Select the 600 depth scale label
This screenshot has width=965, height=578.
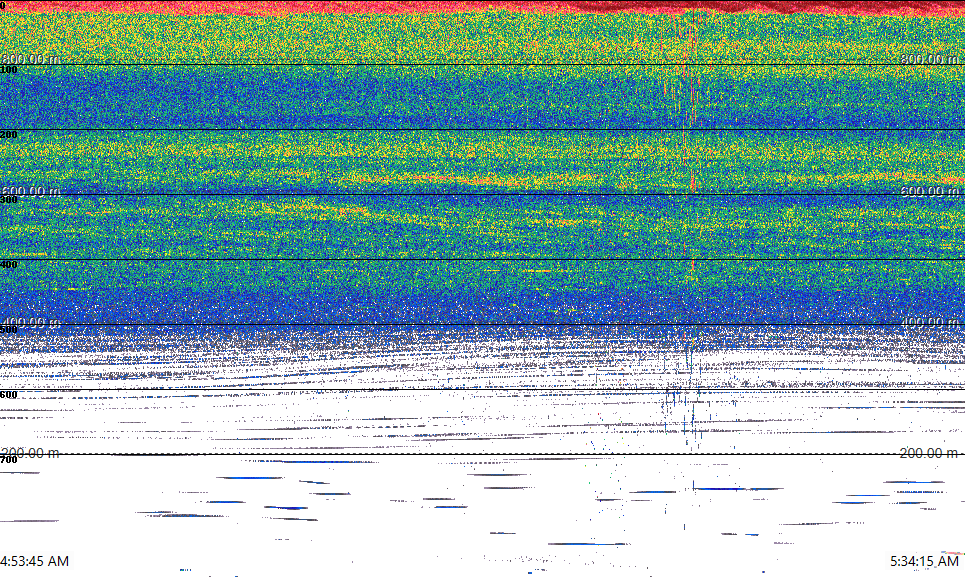point(9,395)
